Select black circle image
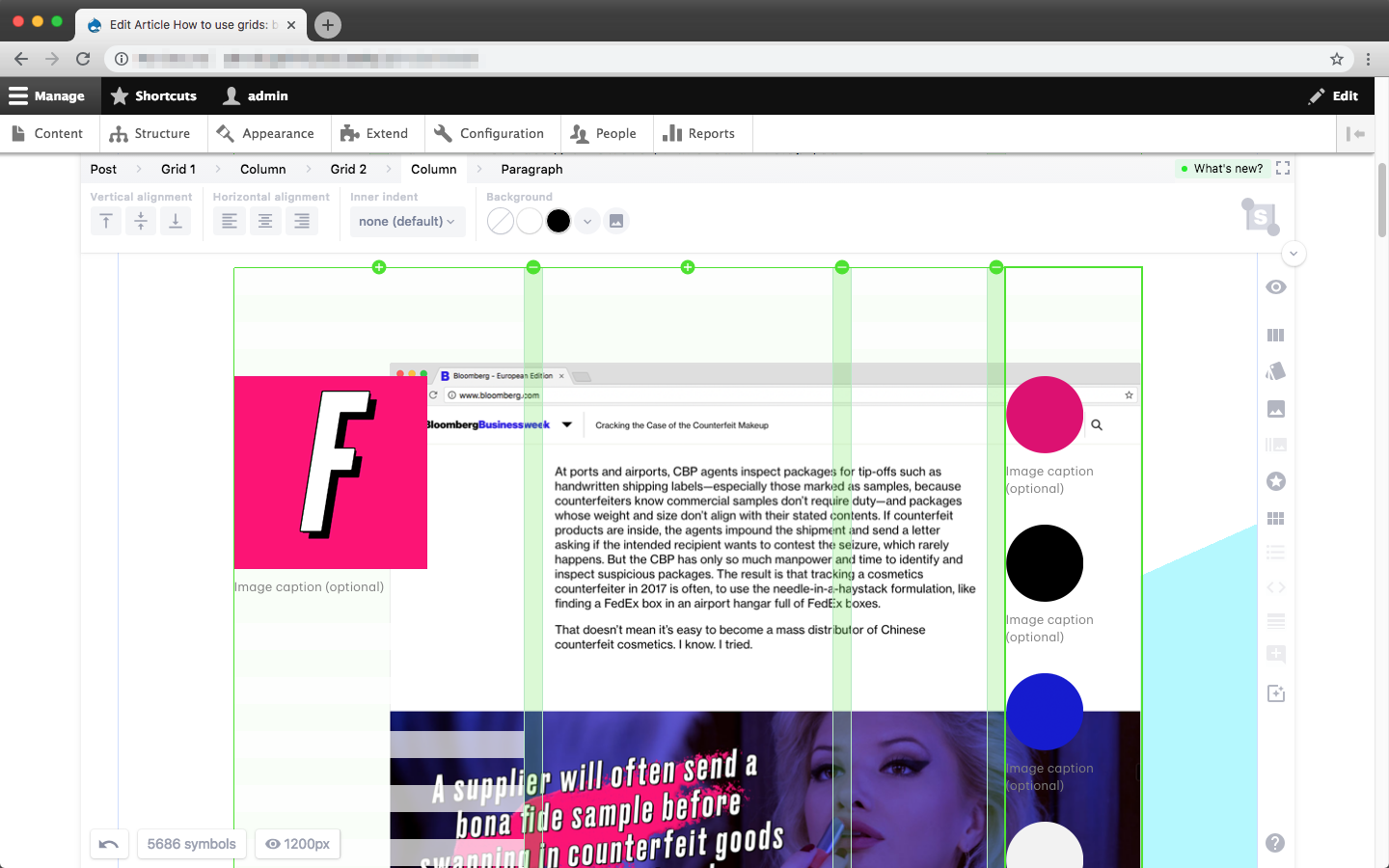Image resolution: width=1389 pixels, height=868 pixels. coord(1045,563)
